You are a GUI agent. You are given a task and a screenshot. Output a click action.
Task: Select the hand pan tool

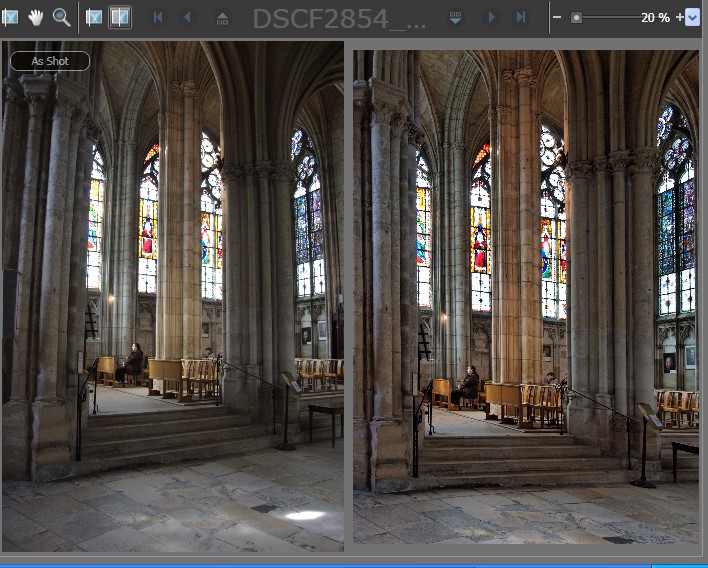tap(35, 18)
